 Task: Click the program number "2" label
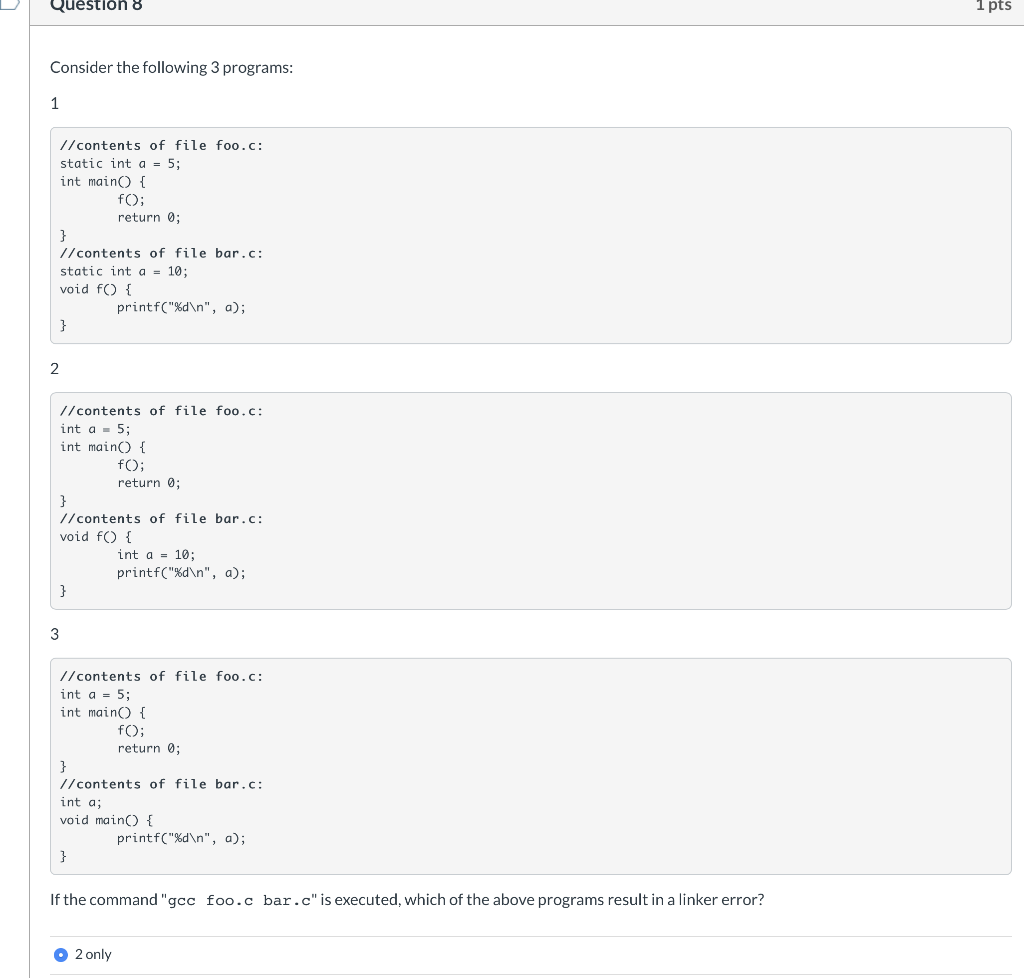point(55,368)
